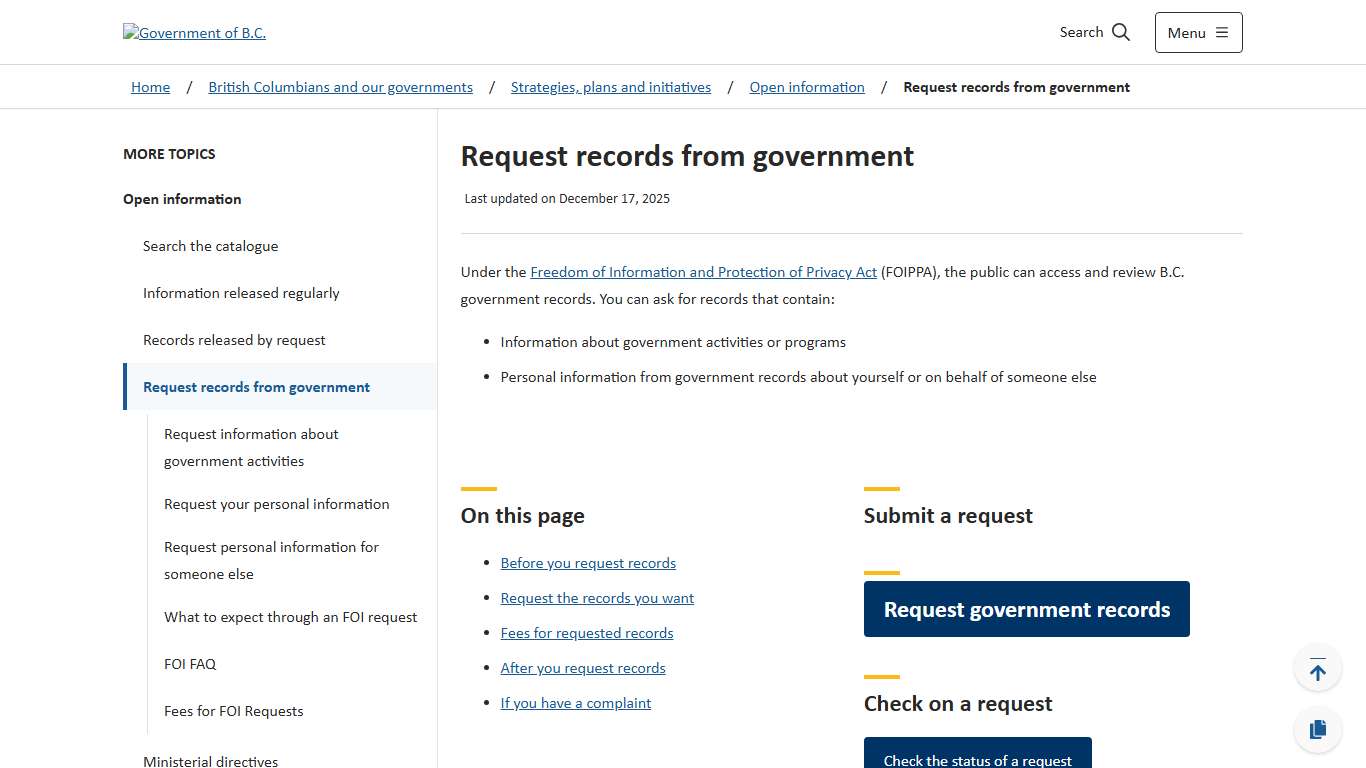Click "Check the status of a request"
The height and width of the screenshot is (768, 1366).
[x=977, y=760]
